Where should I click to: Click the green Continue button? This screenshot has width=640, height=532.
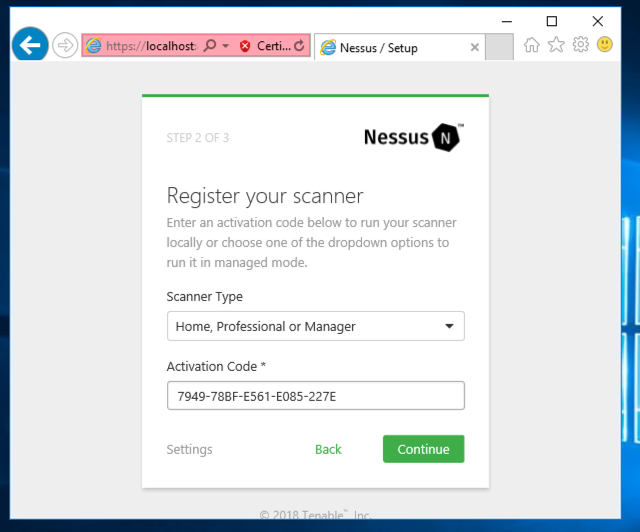[x=423, y=449]
